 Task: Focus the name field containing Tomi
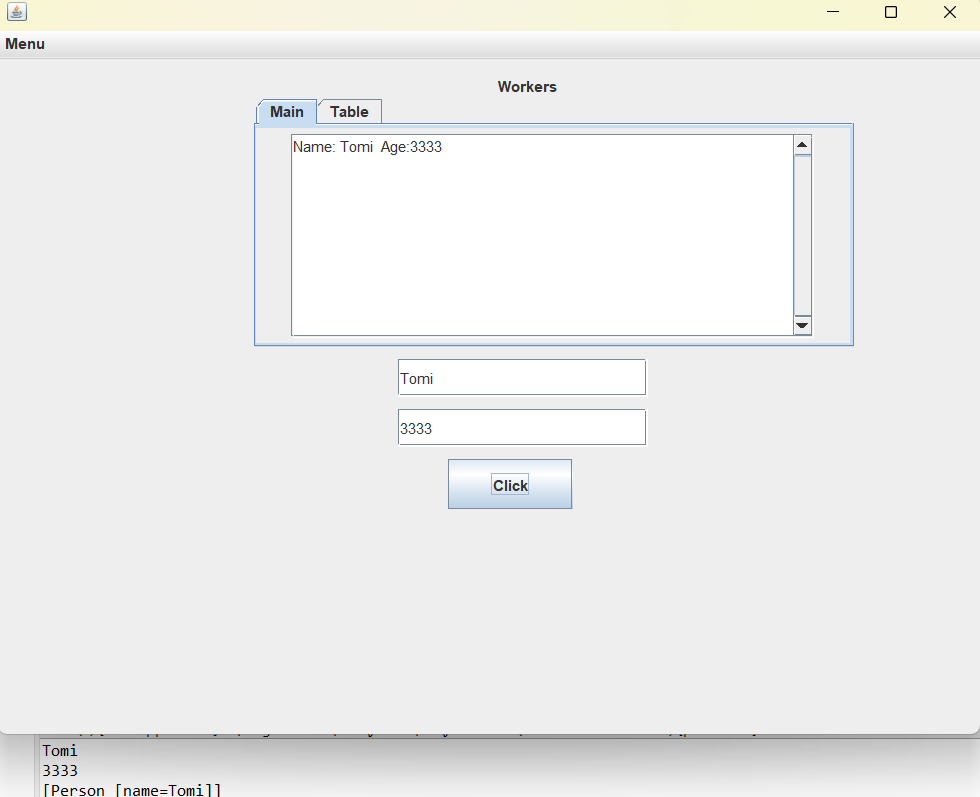pyautogui.click(x=522, y=377)
